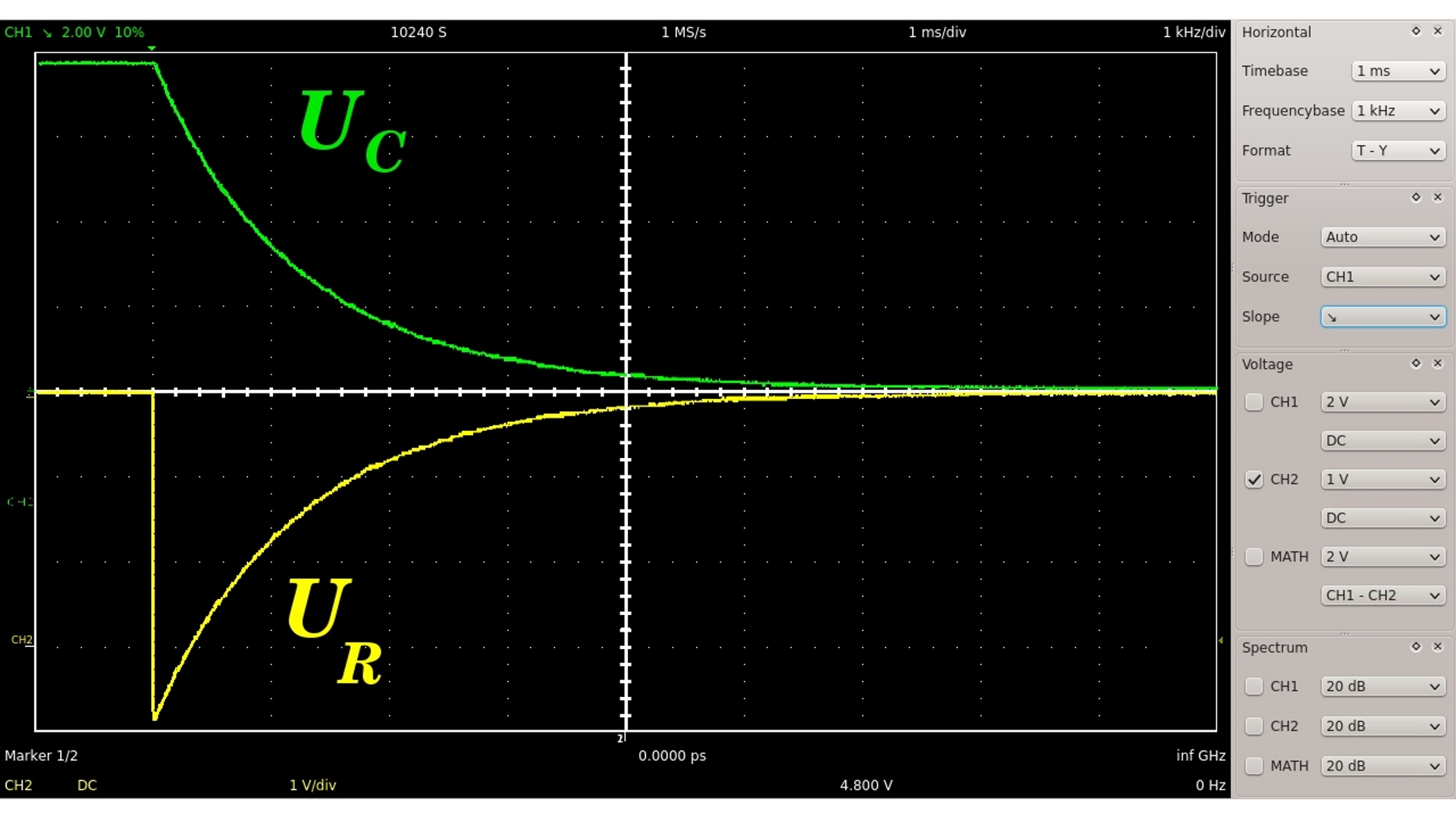Image resolution: width=1456 pixels, height=819 pixels.
Task: Open the trigger Slope dropdown
Action: (1382, 317)
